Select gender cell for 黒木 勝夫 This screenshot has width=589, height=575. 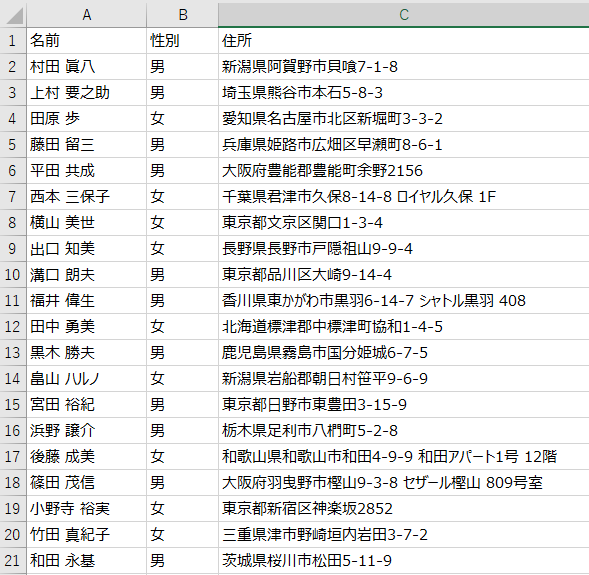point(183,353)
